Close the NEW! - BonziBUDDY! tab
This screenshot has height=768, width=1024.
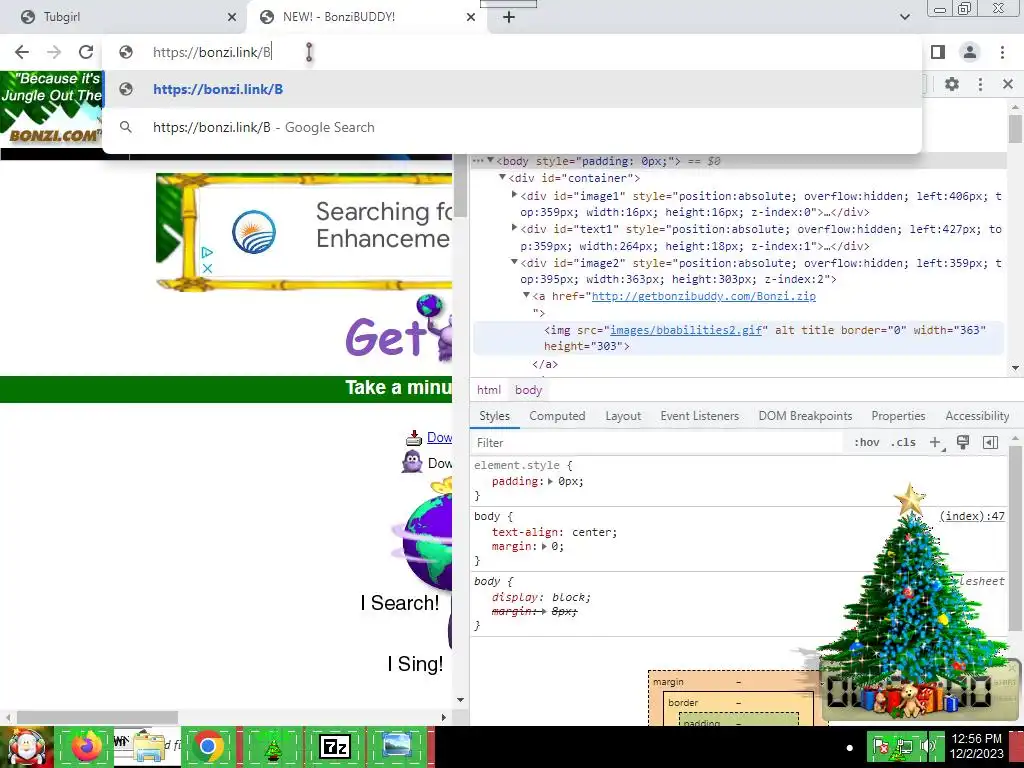471,17
